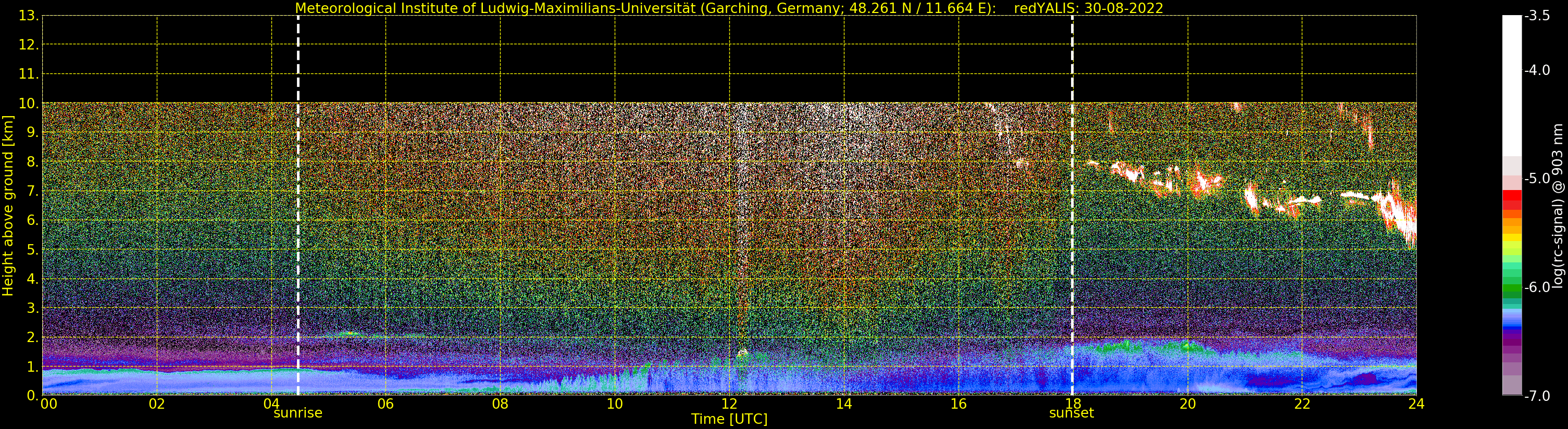
Task: Click the Meteorological Institute Ludwig-Maximilians-Universität title text
Action: click(x=645, y=8)
